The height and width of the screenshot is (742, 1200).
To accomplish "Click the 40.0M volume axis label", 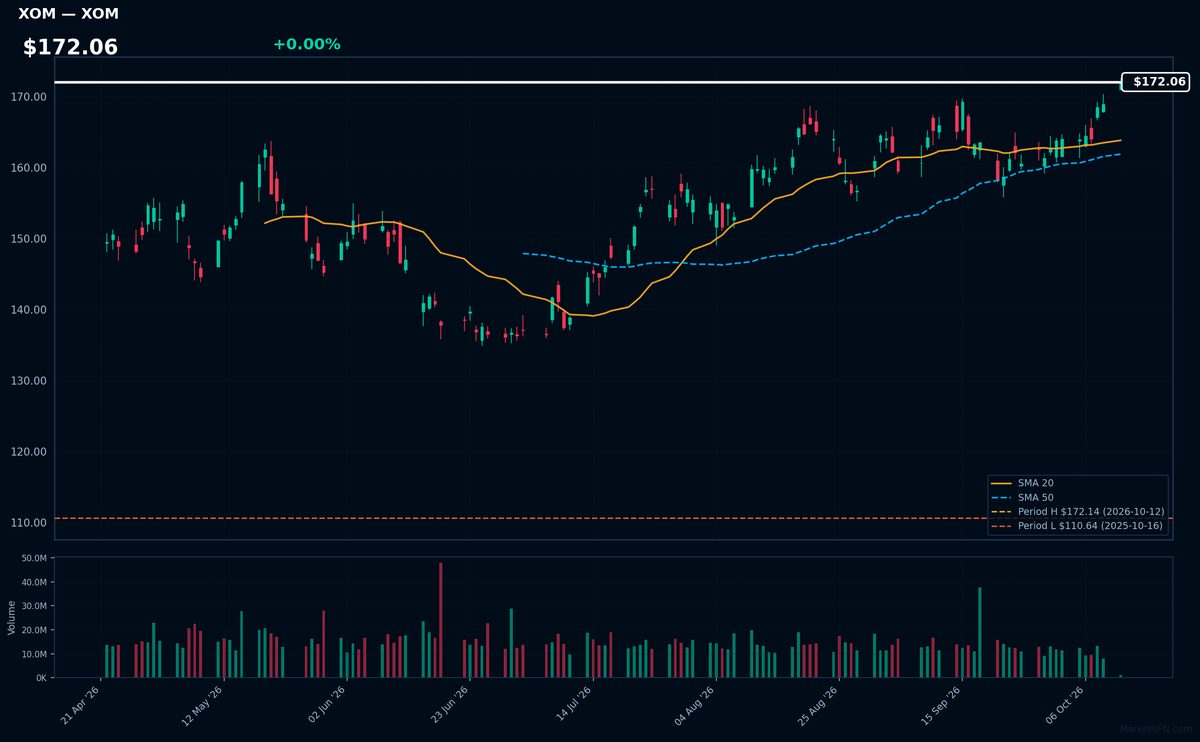I will tap(34, 582).
